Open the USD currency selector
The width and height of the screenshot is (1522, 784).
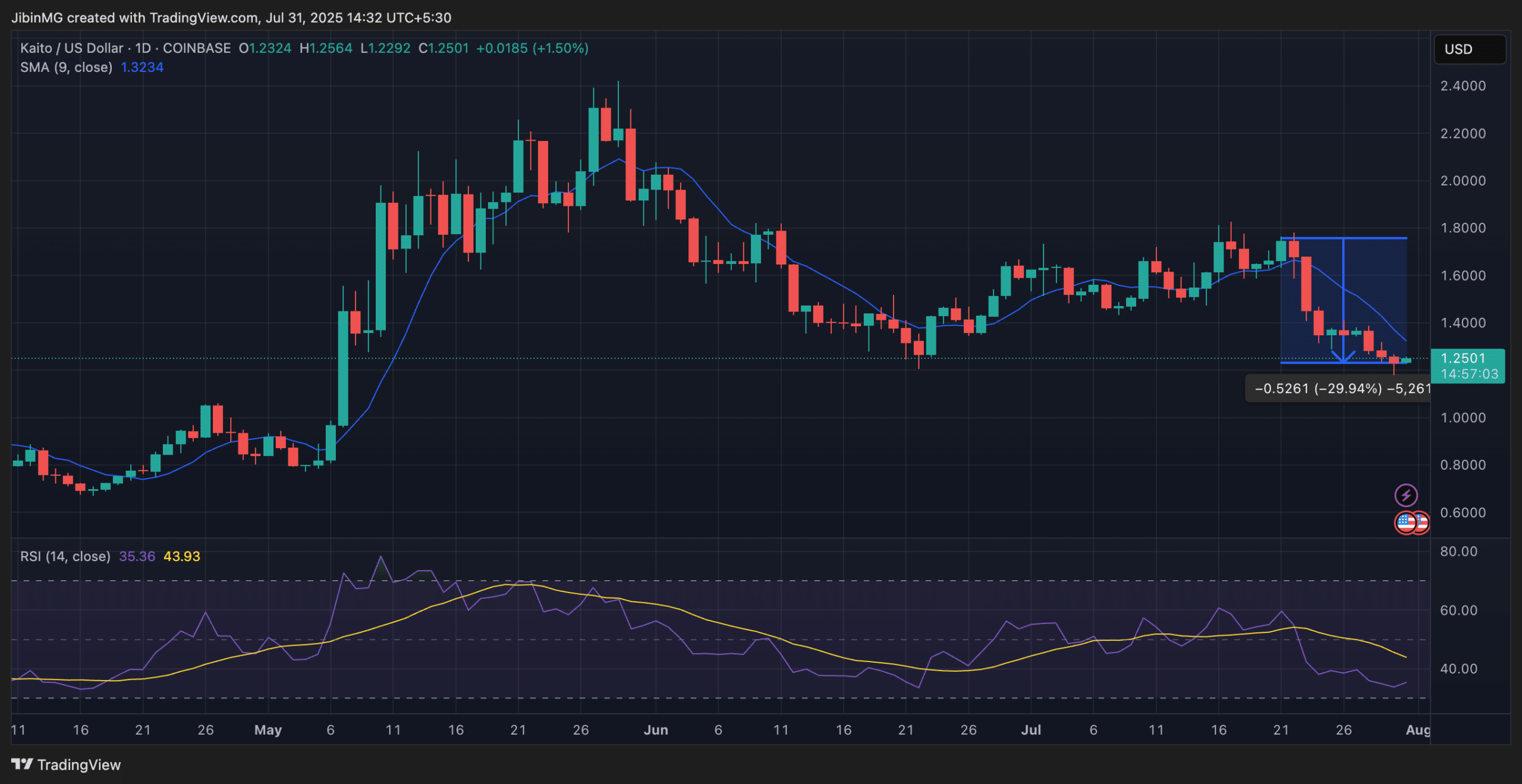tap(1469, 49)
